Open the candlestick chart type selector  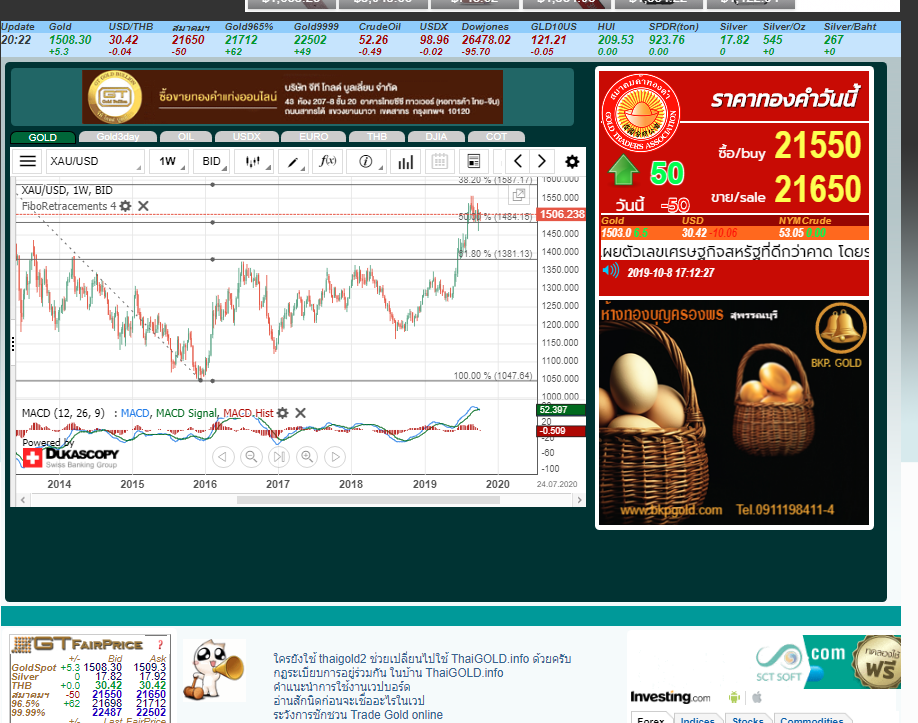(254, 162)
